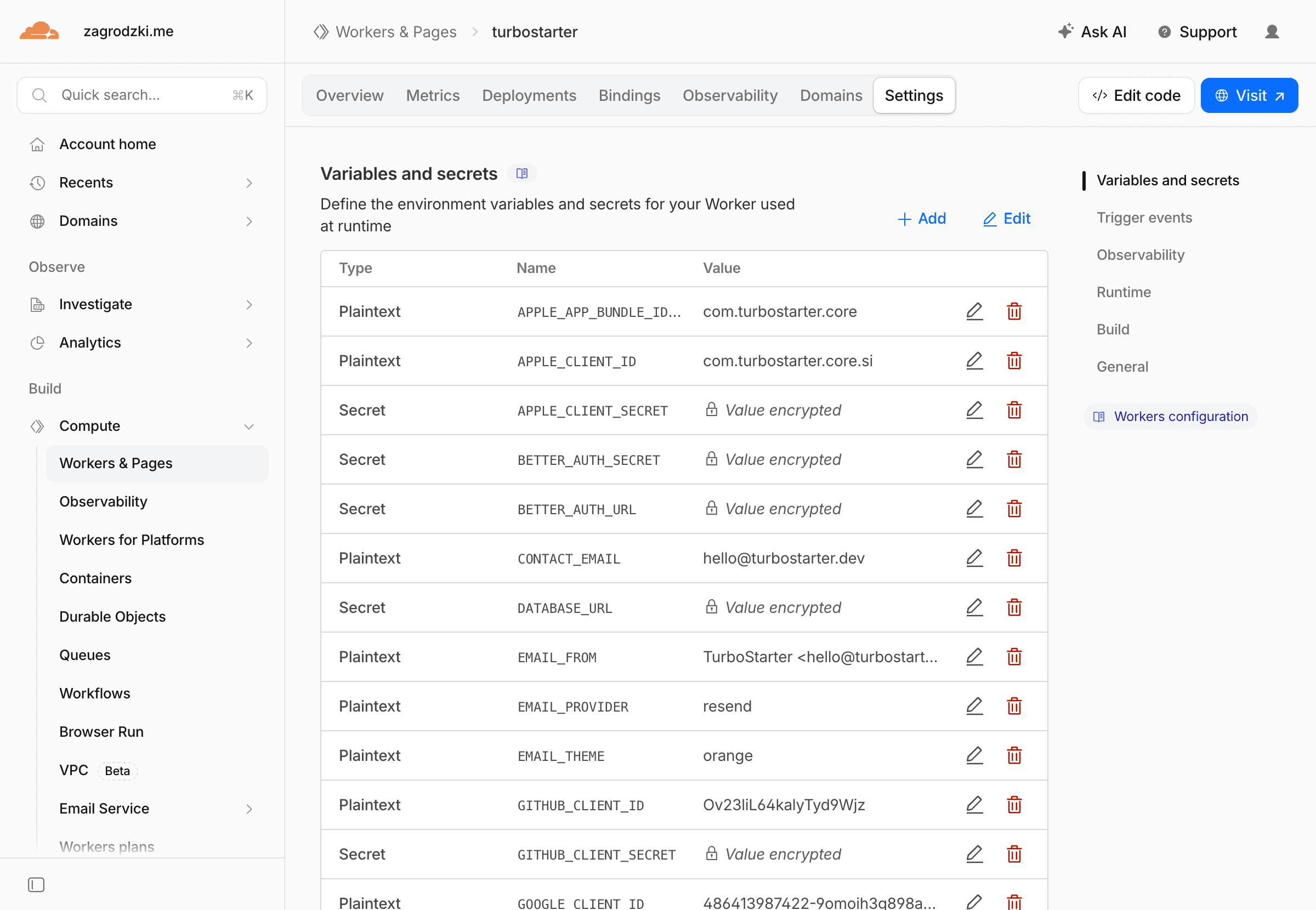The height and width of the screenshot is (910, 1316).
Task: Open the Support menu
Action: (1197, 32)
